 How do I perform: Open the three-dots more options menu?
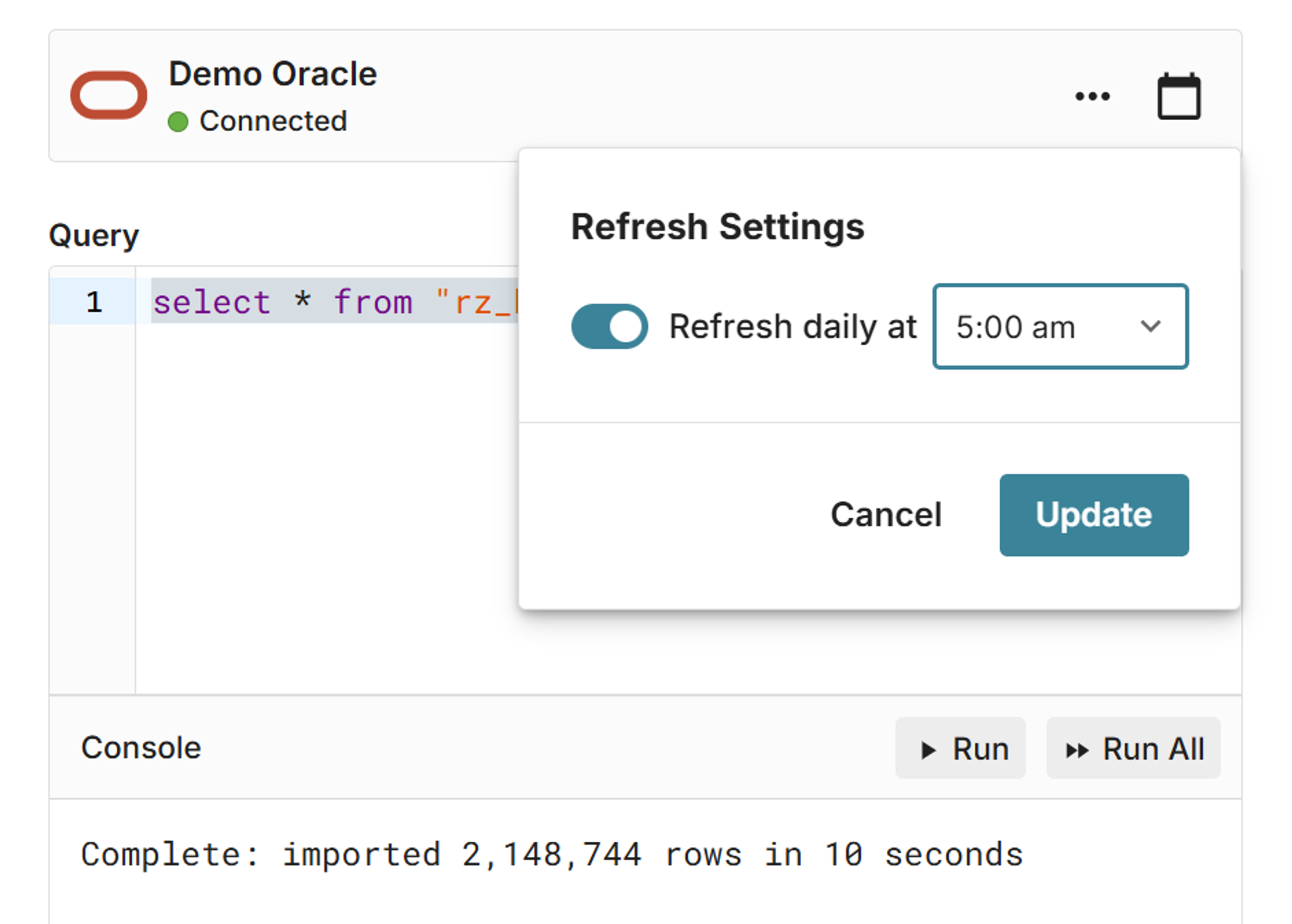tap(1092, 97)
